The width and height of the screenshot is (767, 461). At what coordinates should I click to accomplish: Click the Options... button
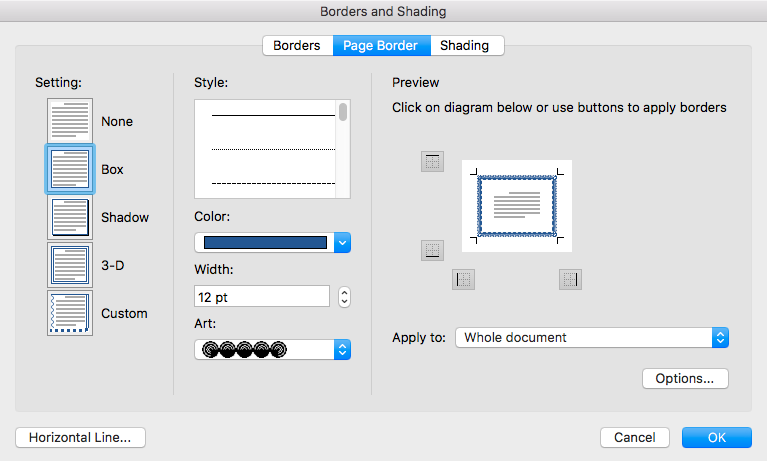[x=685, y=378]
